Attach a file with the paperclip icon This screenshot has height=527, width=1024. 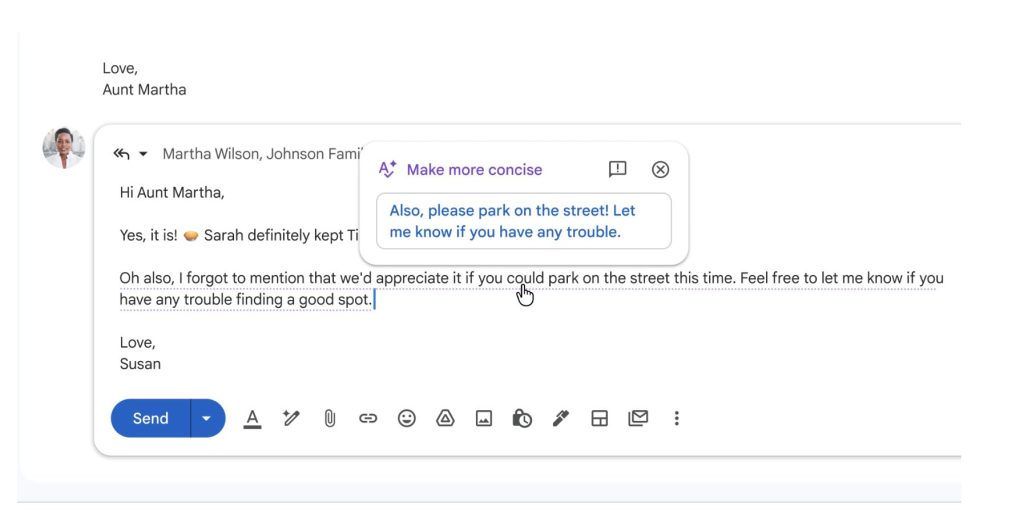329,418
